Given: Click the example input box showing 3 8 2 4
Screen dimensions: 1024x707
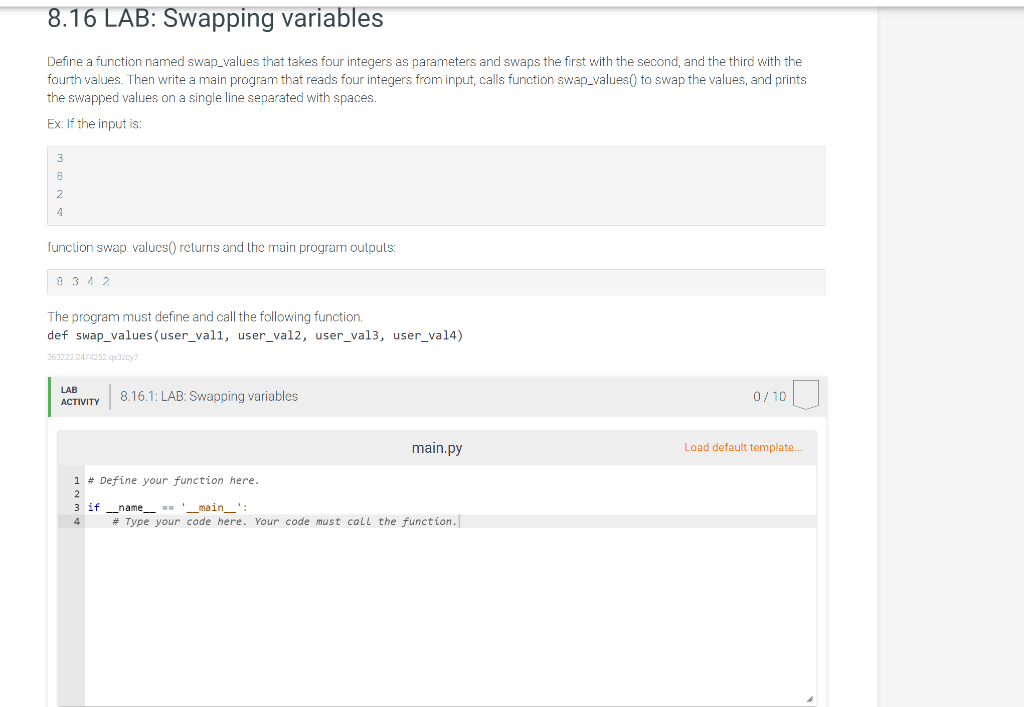Looking at the screenshot, I should pyautogui.click(x=435, y=185).
